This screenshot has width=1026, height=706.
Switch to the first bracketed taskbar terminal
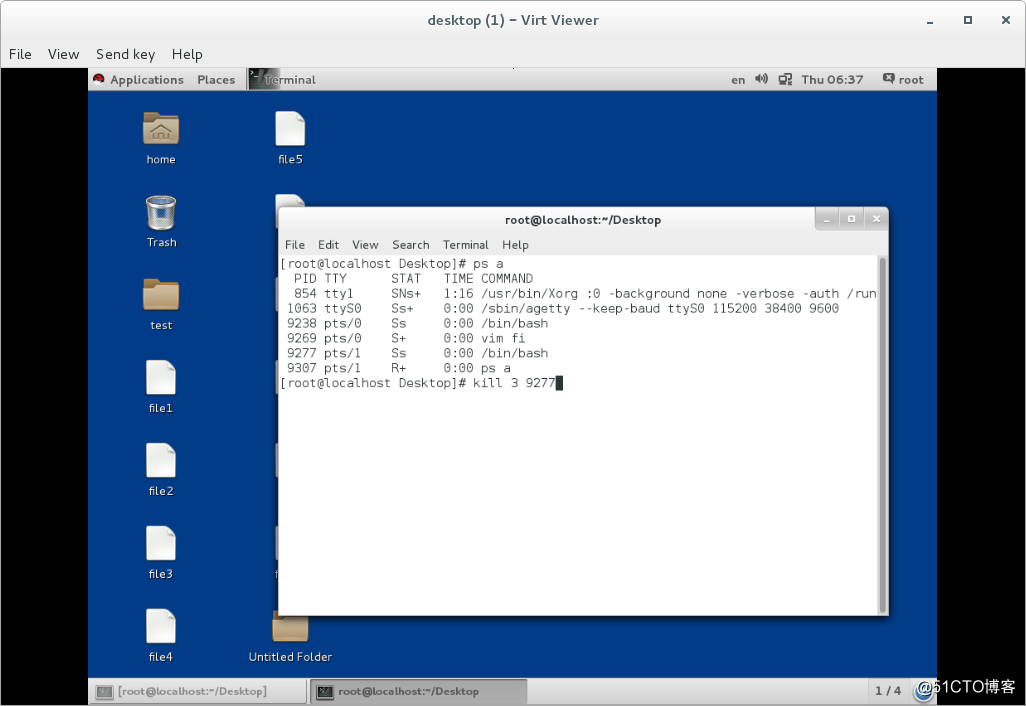coord(198,692)
